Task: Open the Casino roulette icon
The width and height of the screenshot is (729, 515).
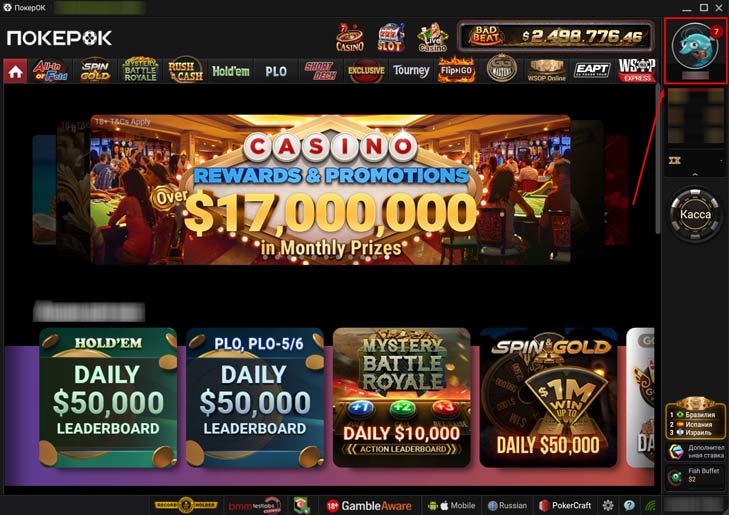Action: 350,37
